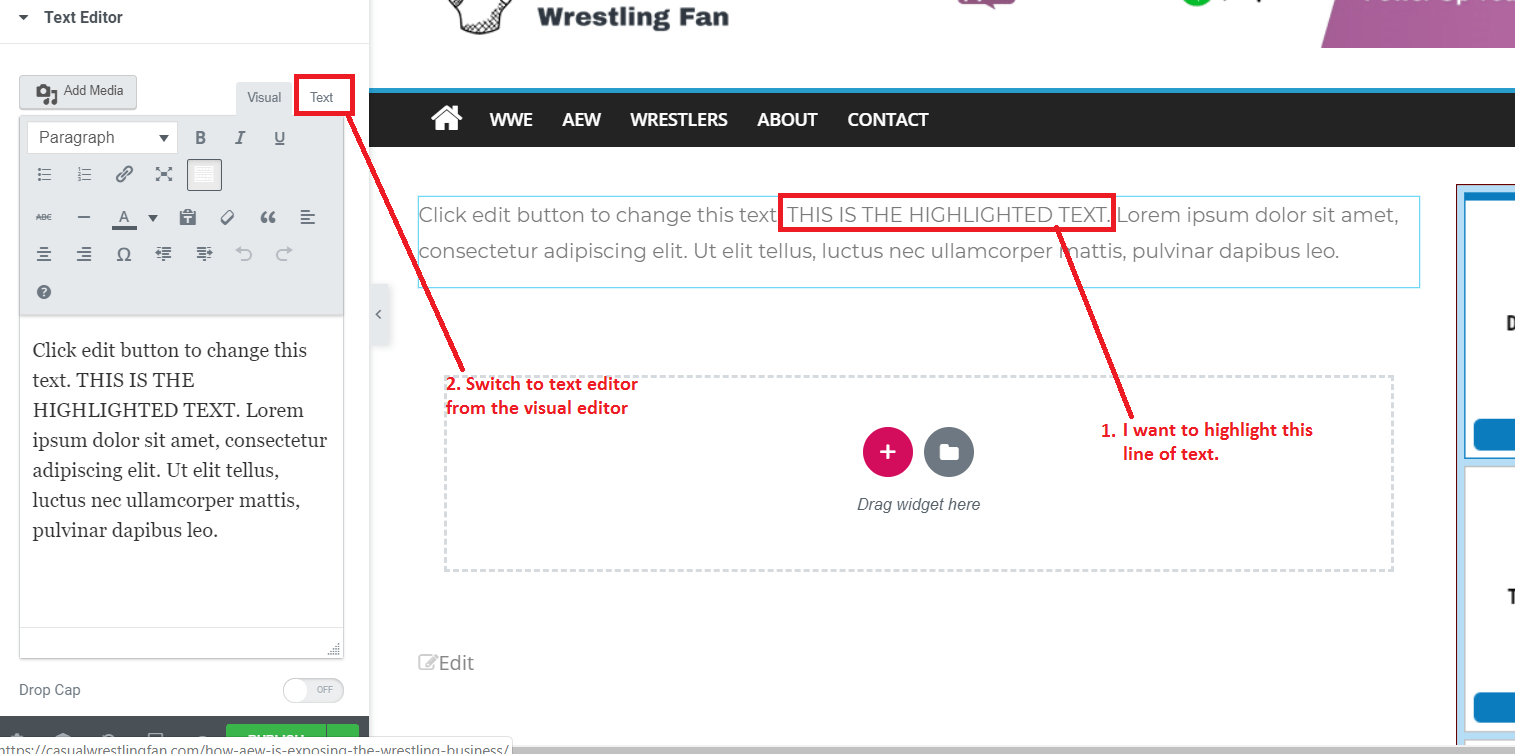Apply italic formatting
This screenshot has height=754, width=1515.
(240, 138)
